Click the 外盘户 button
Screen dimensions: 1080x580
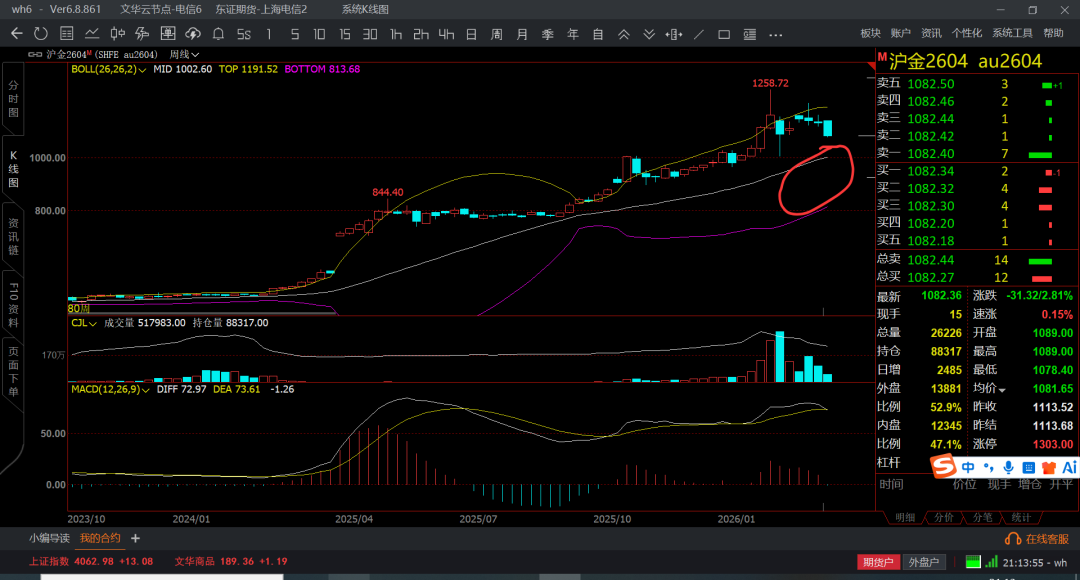[923, 562]
